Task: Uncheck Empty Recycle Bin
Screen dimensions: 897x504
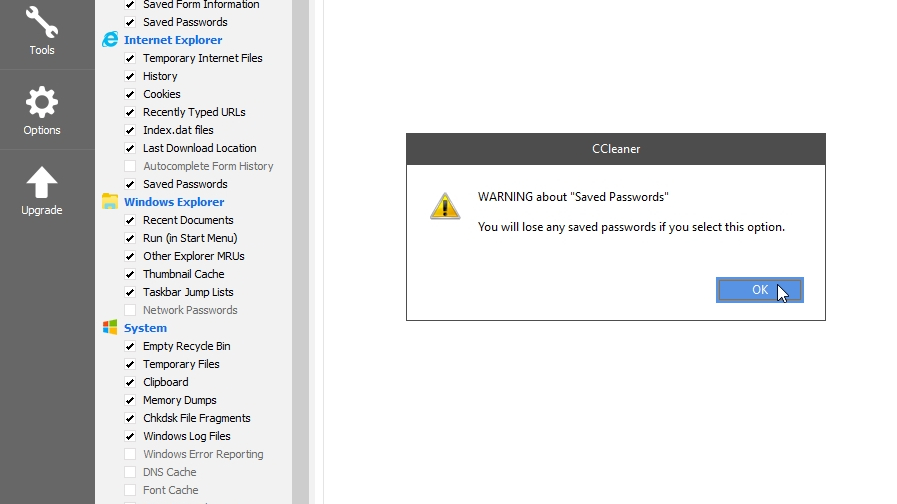Action: pyautogui.click(x=130, y=346)
